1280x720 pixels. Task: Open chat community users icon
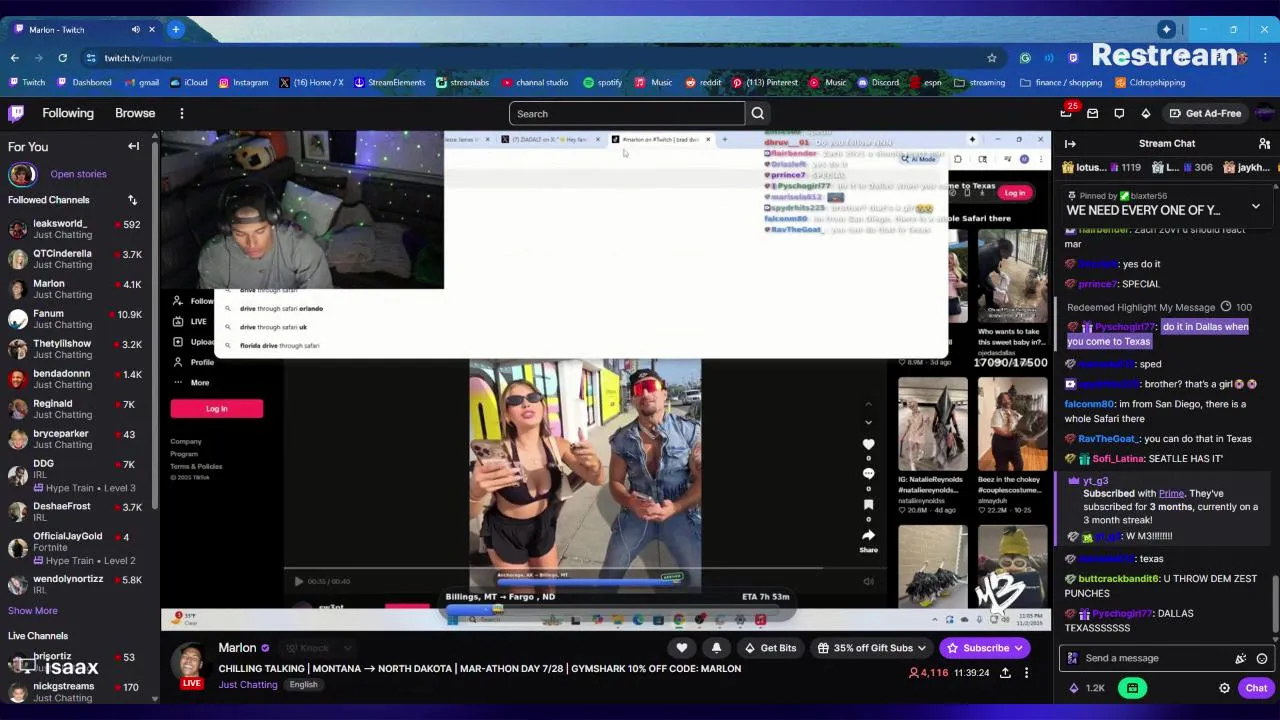pyautogui.click(x=1264, y=143)
